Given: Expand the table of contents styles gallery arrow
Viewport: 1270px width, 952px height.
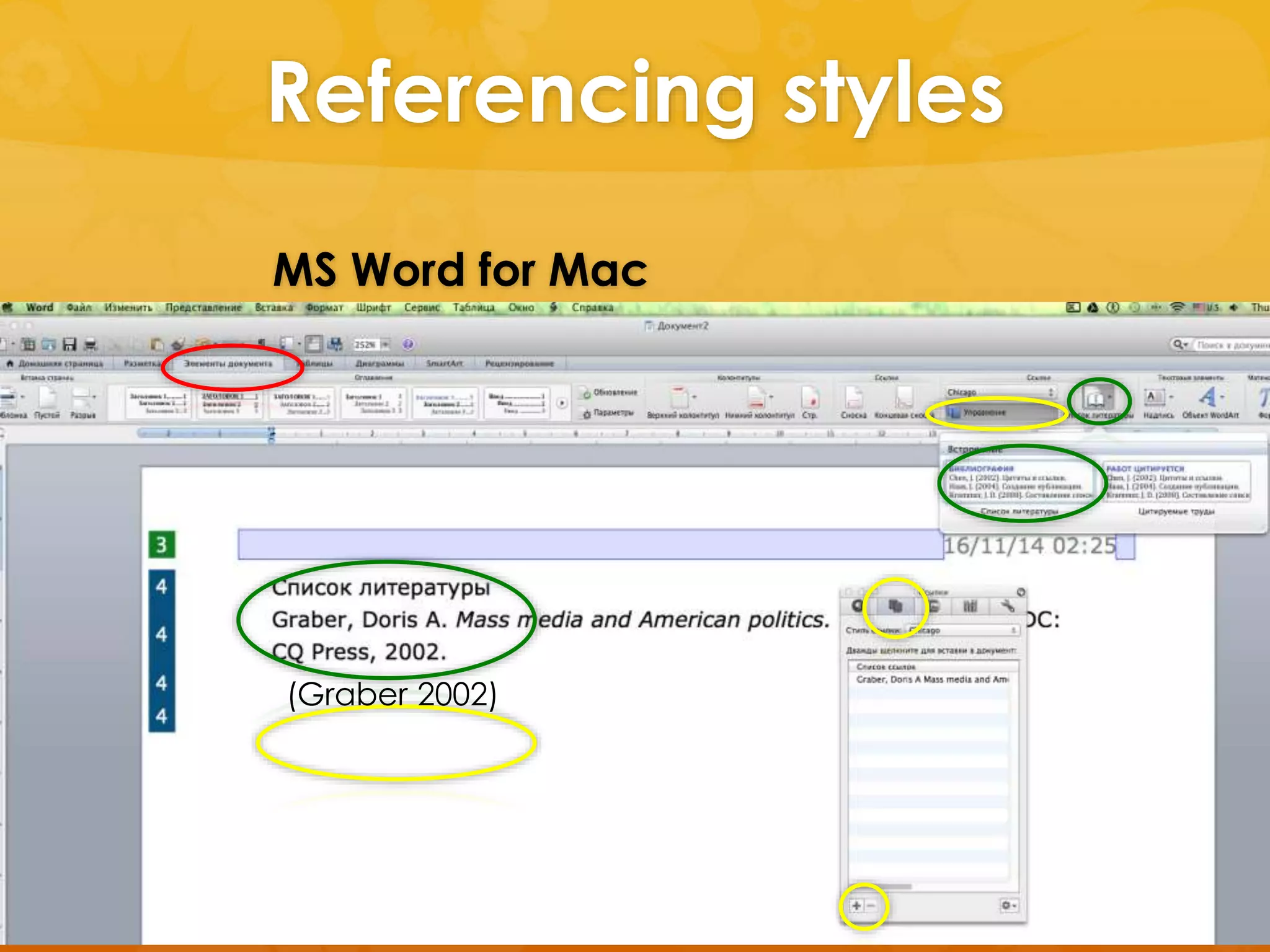Looking at the screenshot, I should coord(561,403).
